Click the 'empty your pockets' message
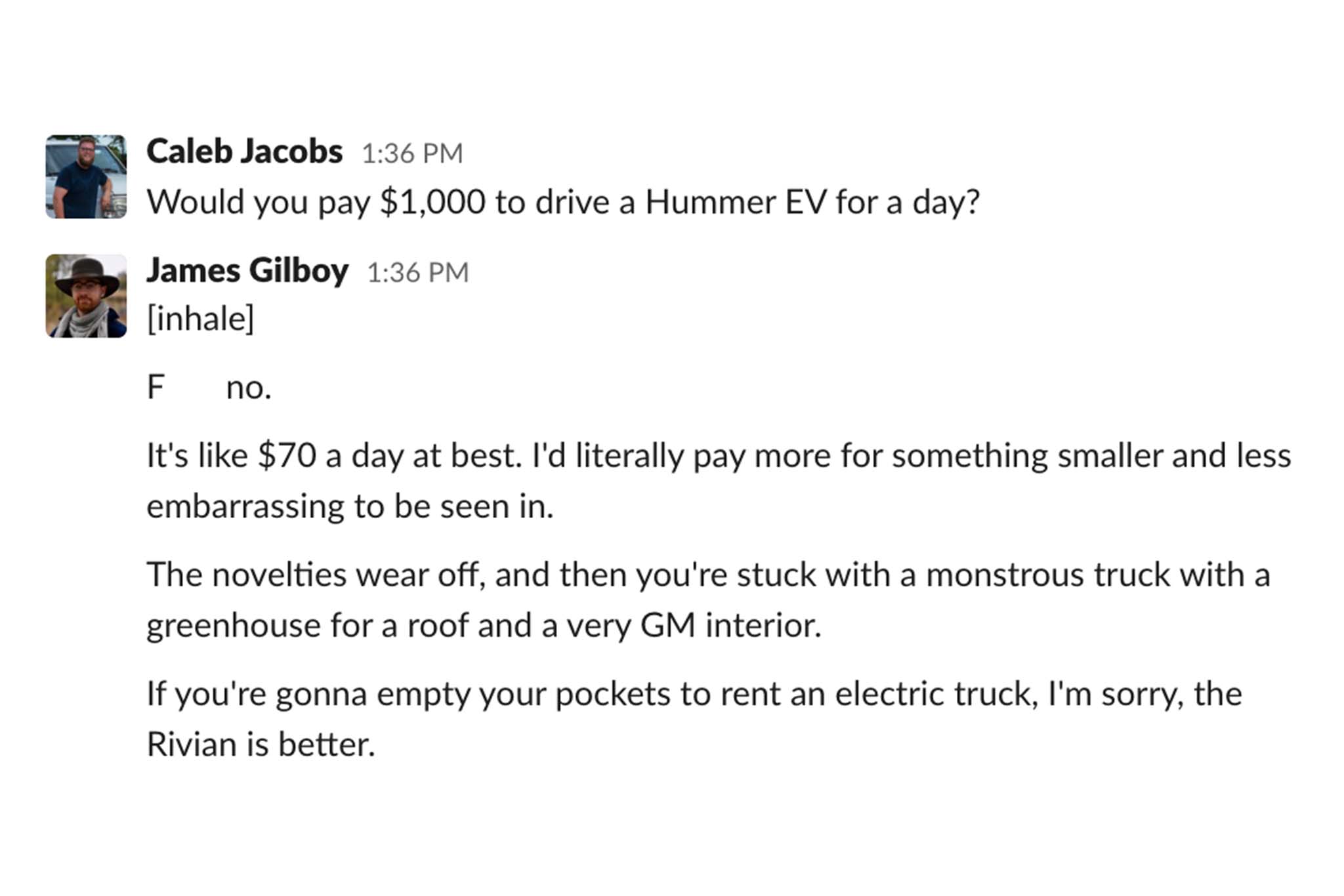1344x896 pixels. click(694, 694)
